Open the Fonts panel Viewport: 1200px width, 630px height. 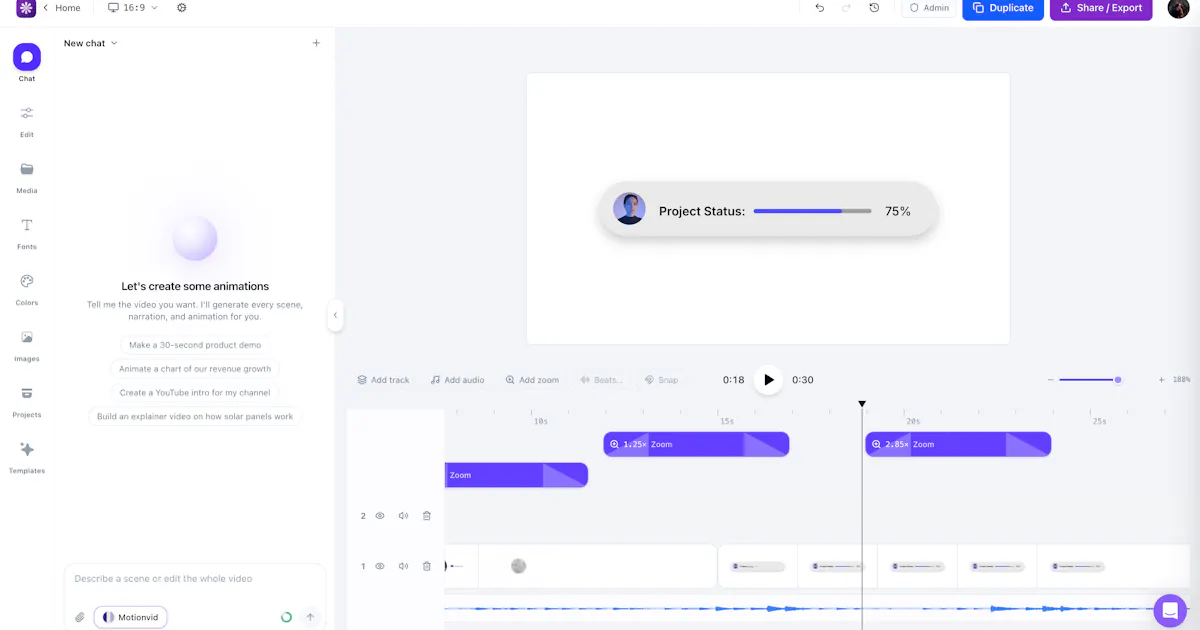coord(27,232)
